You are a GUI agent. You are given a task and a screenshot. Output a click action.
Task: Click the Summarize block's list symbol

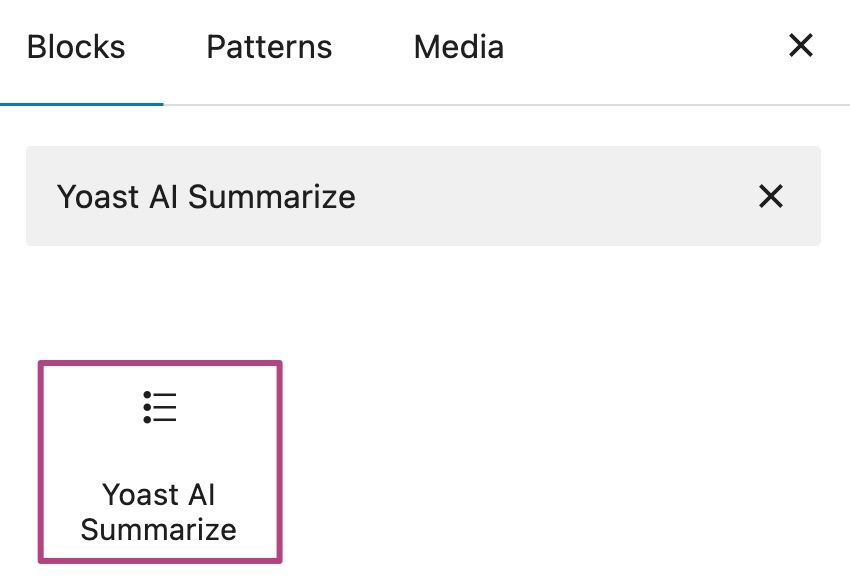pos(160,407)
